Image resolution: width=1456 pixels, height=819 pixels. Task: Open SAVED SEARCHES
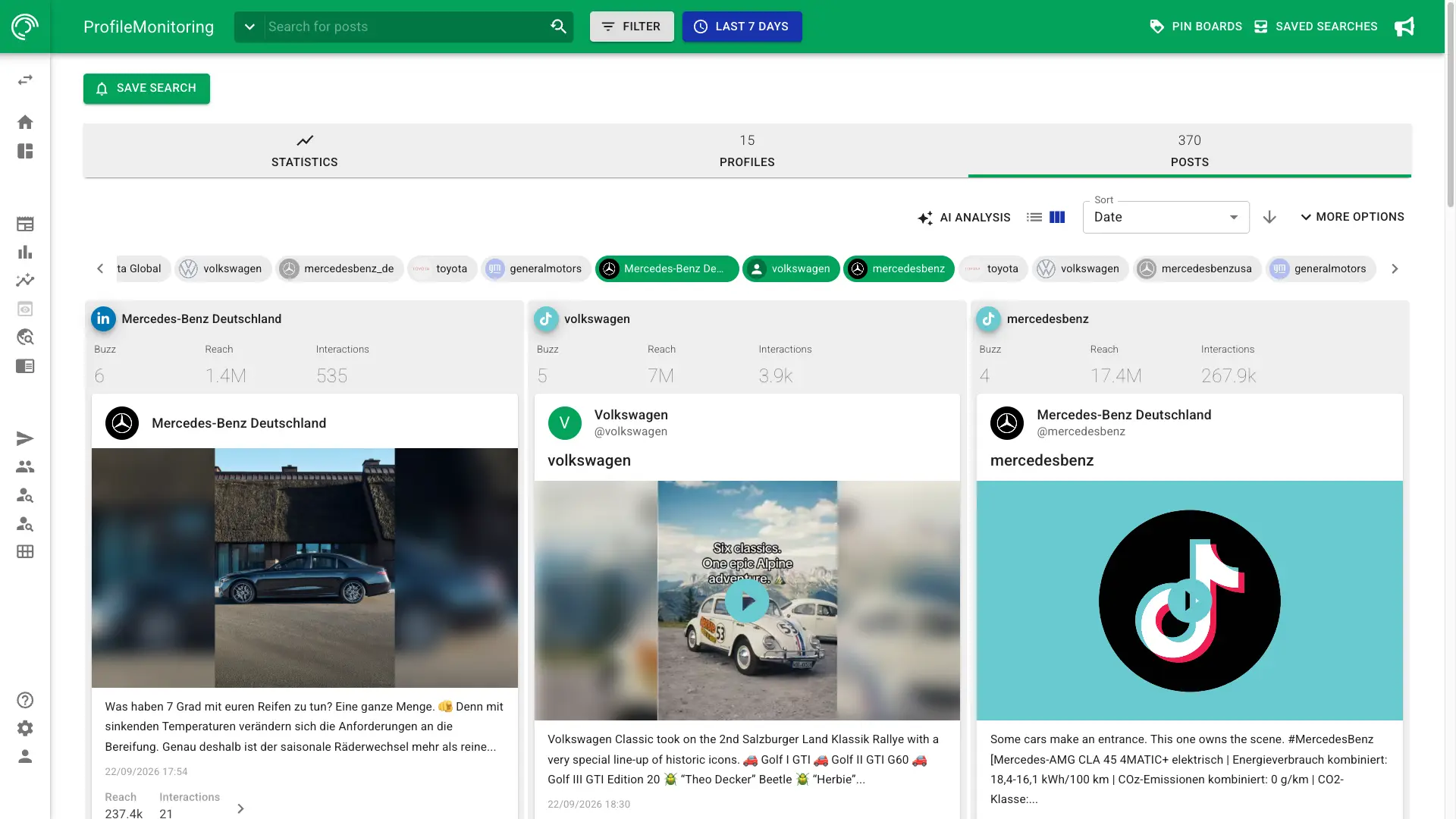[1315, 27]
